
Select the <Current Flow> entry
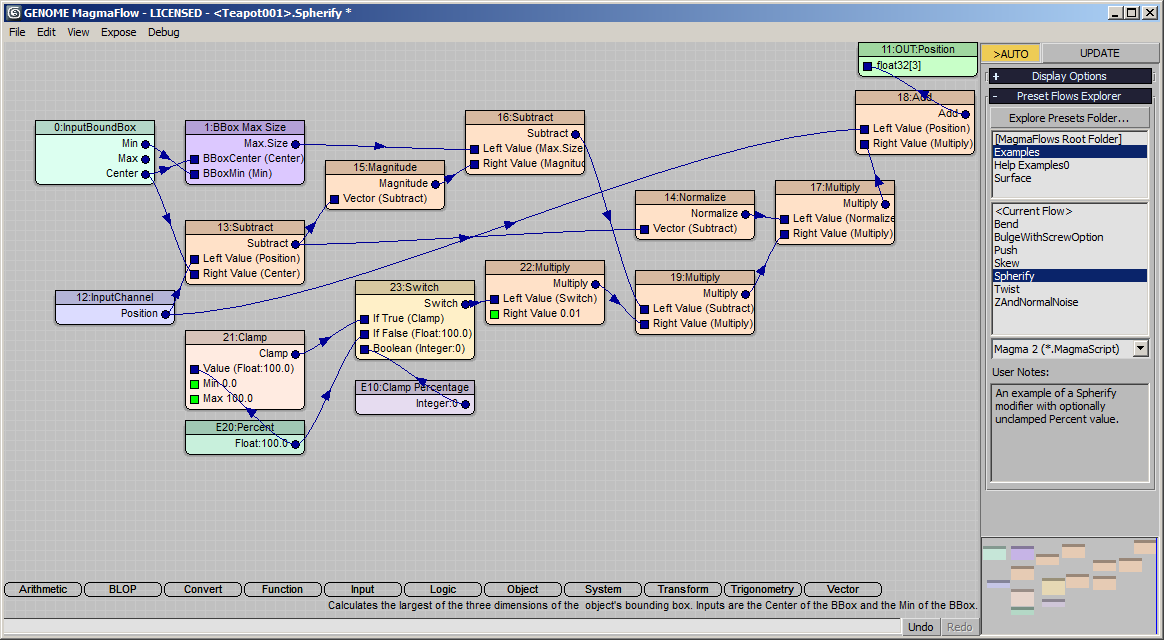(1069, 211)
